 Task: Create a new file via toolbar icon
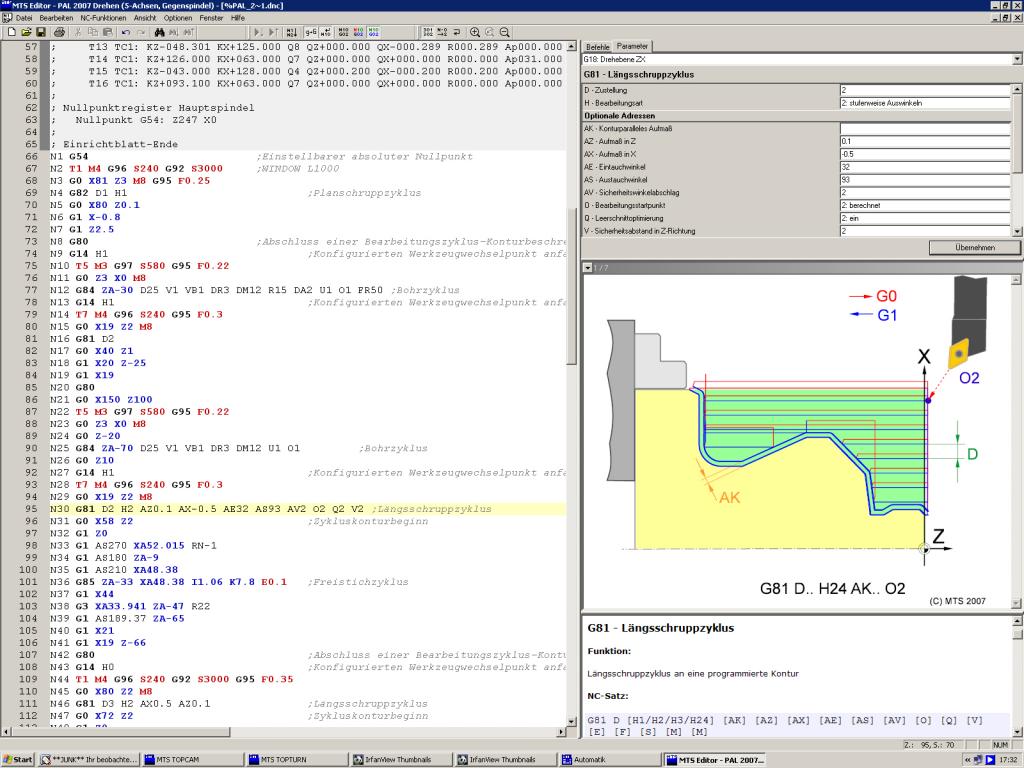point(12,32)
